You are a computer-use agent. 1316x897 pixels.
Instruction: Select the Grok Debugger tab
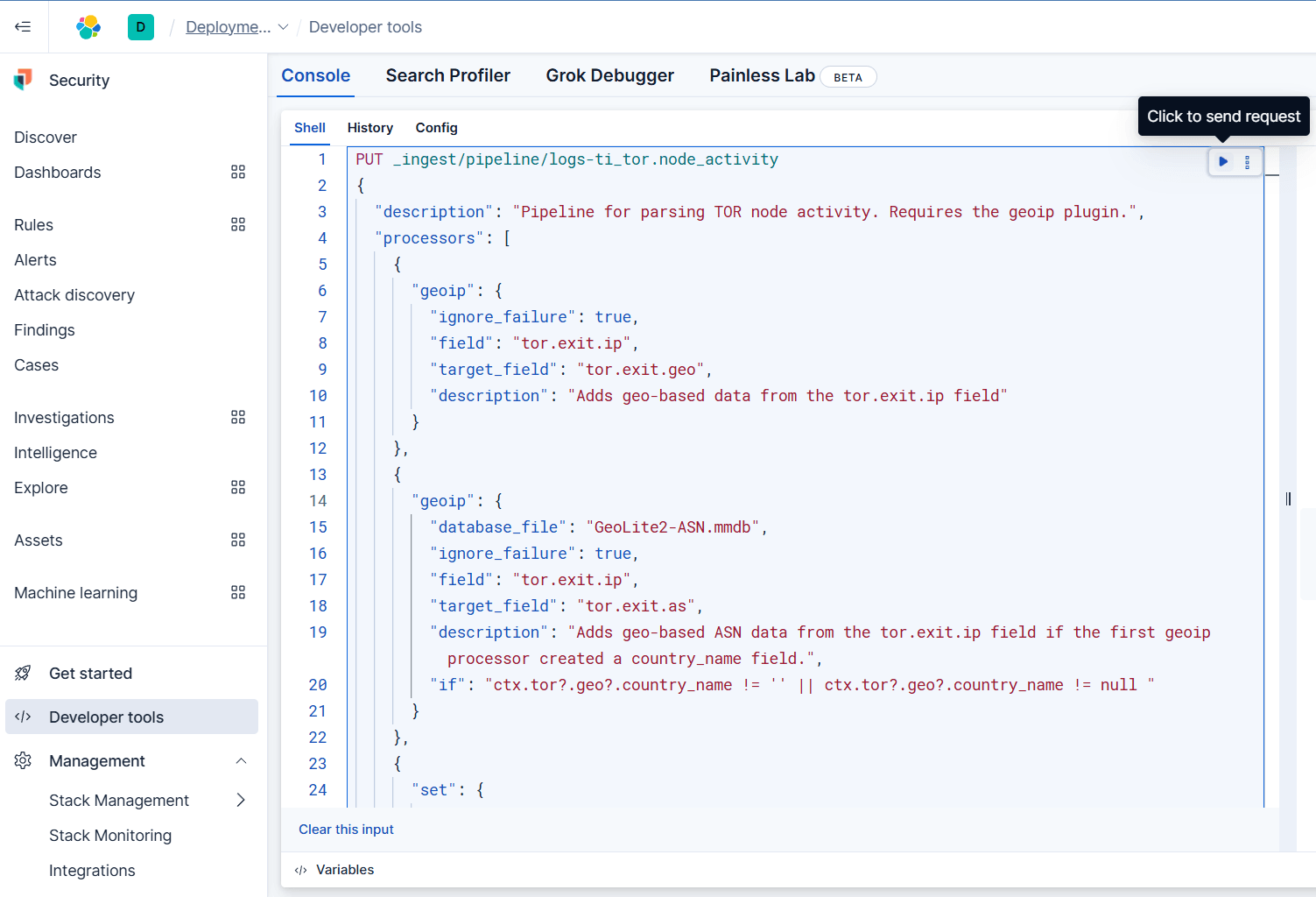(609, 76)
